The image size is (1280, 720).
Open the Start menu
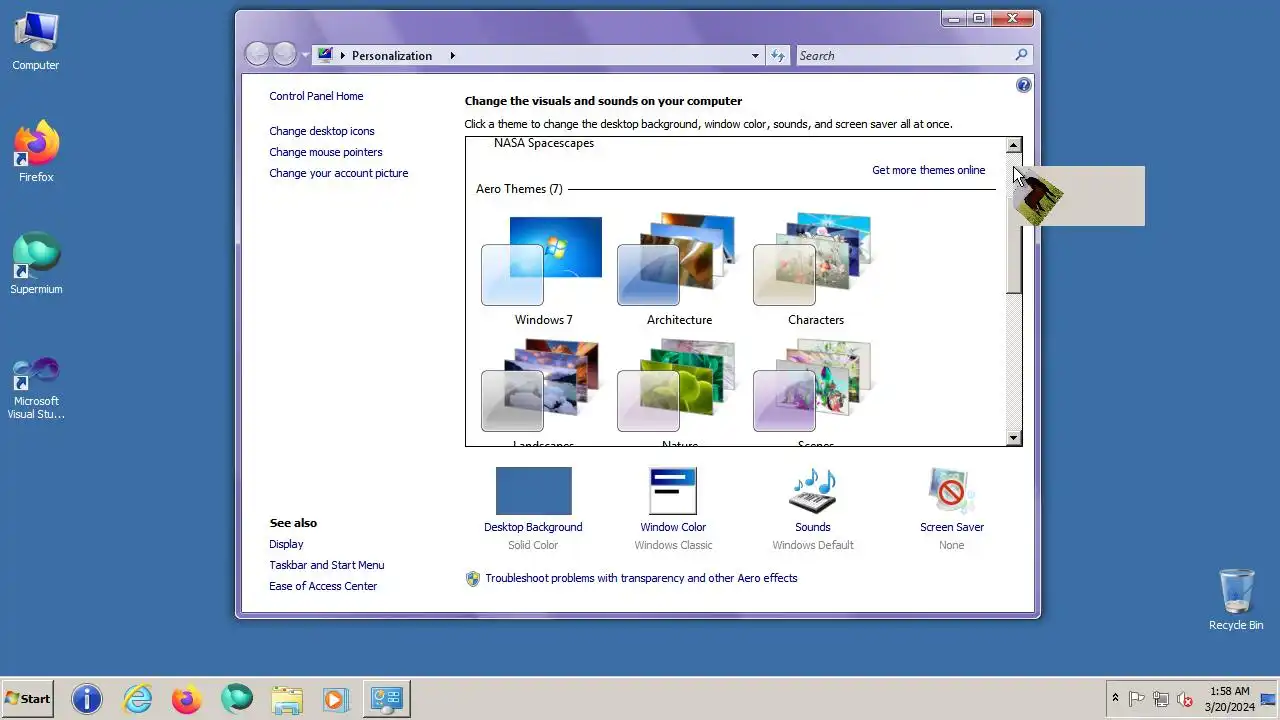27,699
